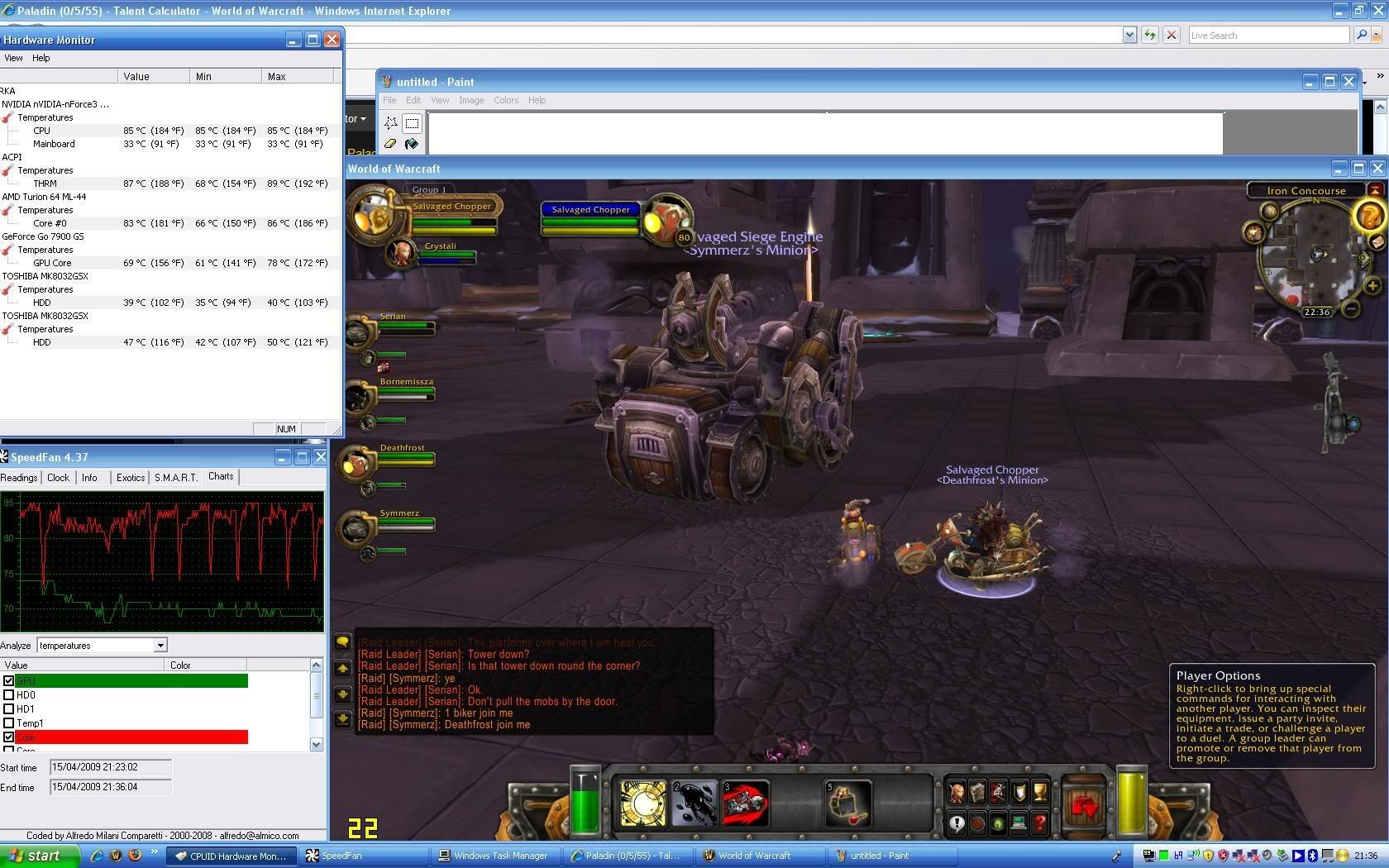Switch to the Readings tab in SpeedFan
This screenshot has height=868, width=1389.
point(19,478)
